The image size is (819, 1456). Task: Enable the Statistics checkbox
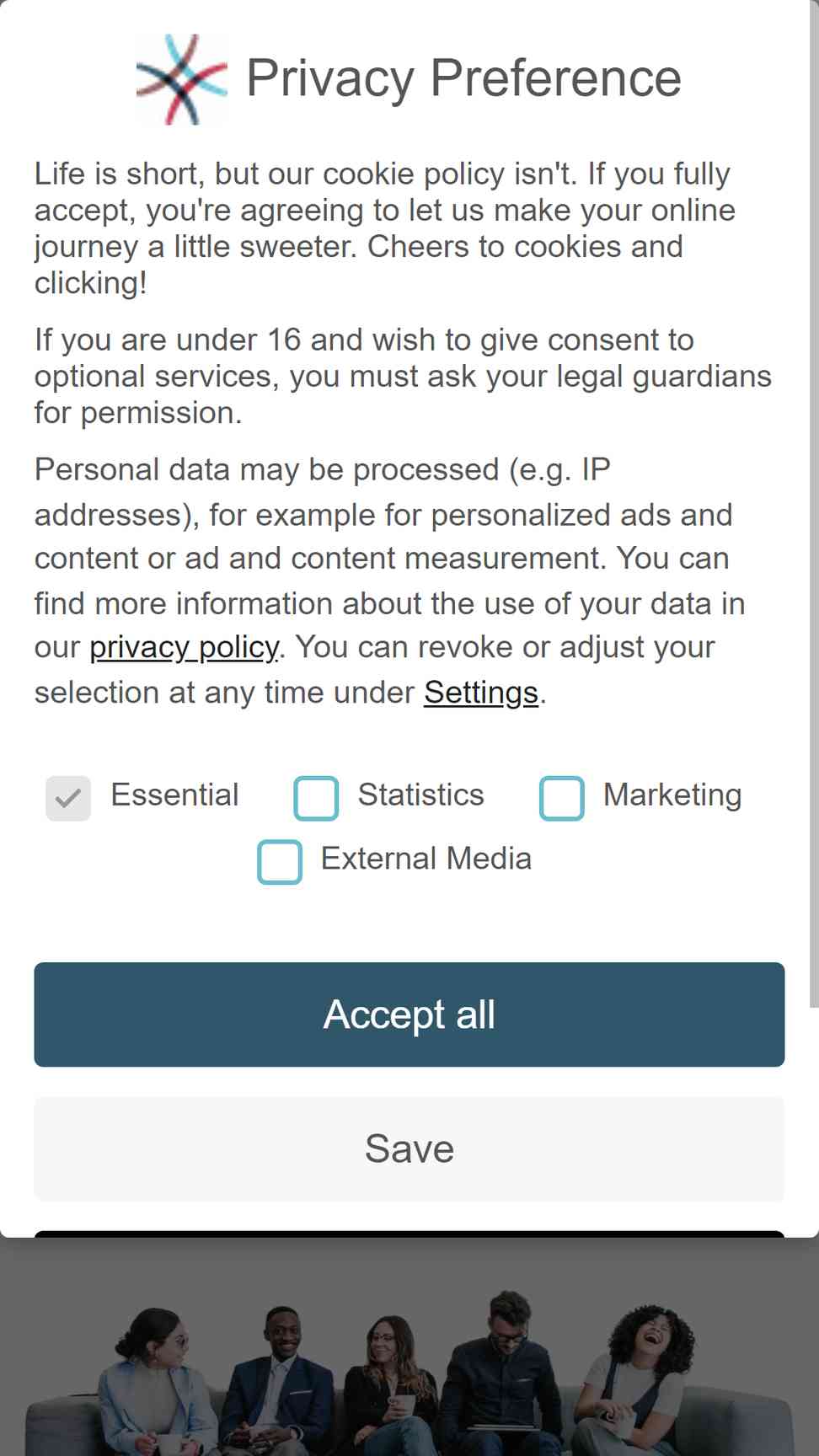316,798
